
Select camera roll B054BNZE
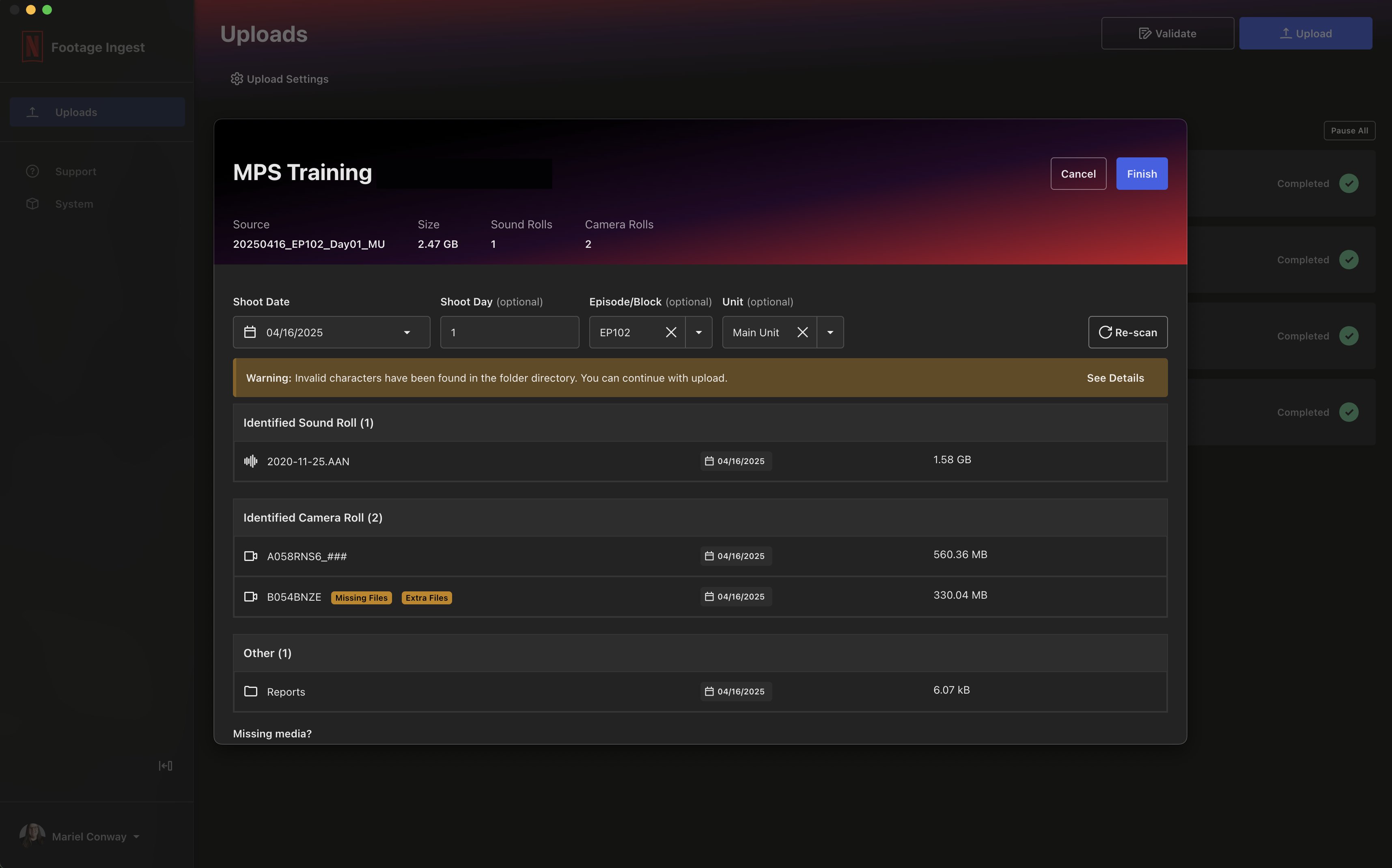click(294, 597)
